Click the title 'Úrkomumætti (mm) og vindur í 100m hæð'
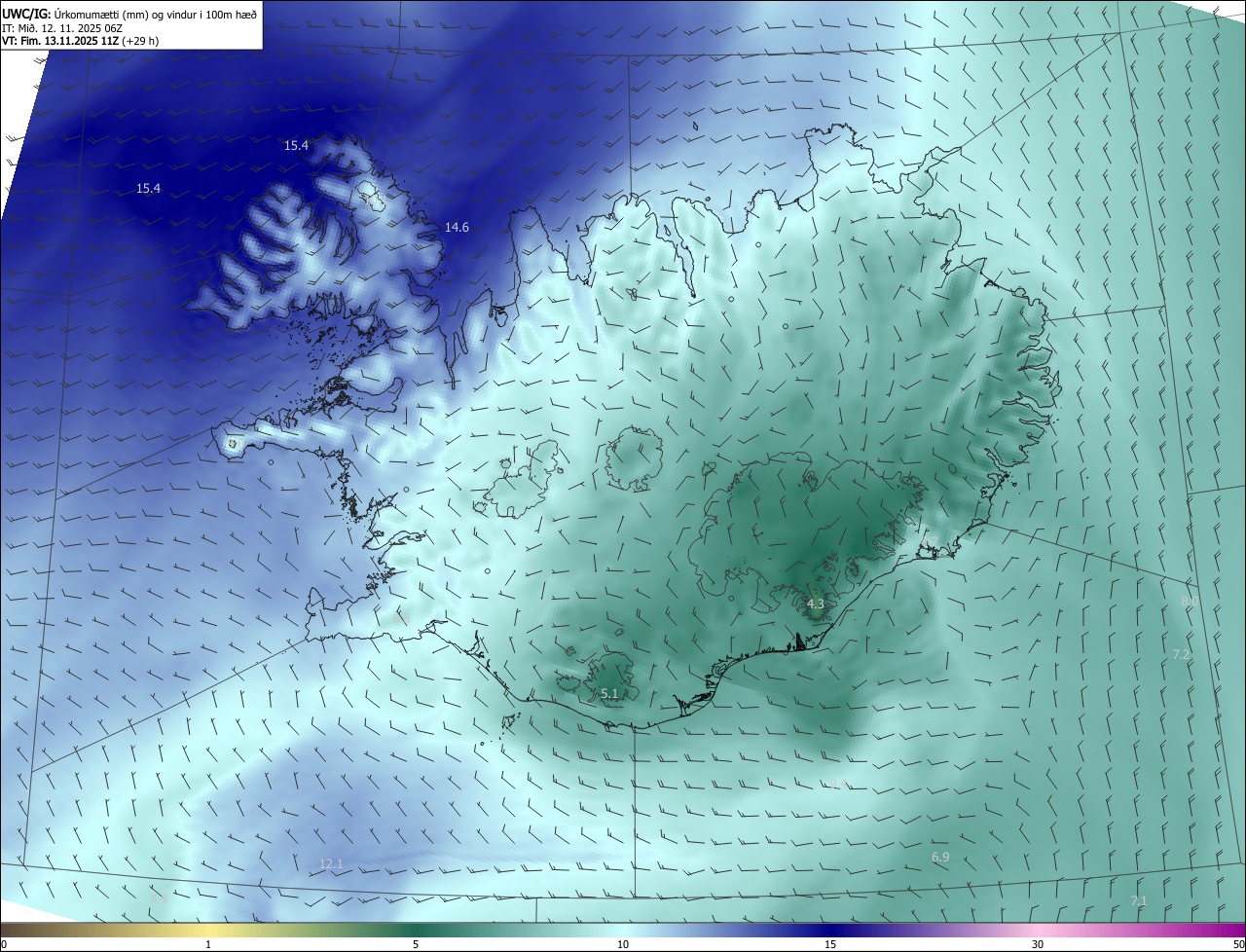Screen dimensions: 1246x952 tap(157, 13)
